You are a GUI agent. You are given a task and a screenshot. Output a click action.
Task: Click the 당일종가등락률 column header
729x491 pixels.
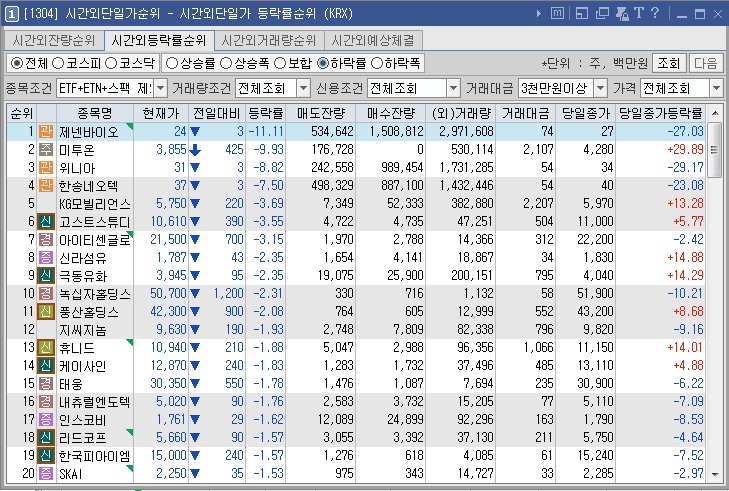tap(660, 113)
